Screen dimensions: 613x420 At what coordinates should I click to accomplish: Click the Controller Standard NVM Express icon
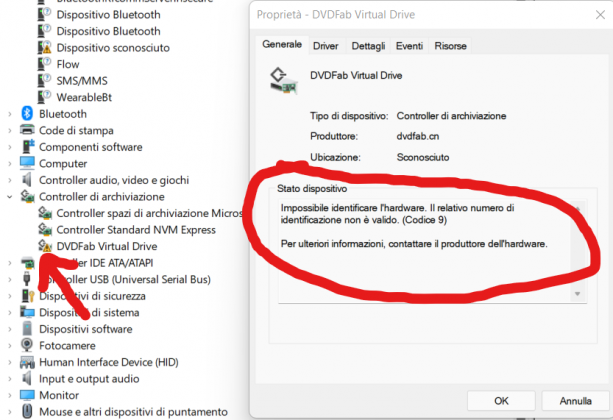[x=45, y=230]
